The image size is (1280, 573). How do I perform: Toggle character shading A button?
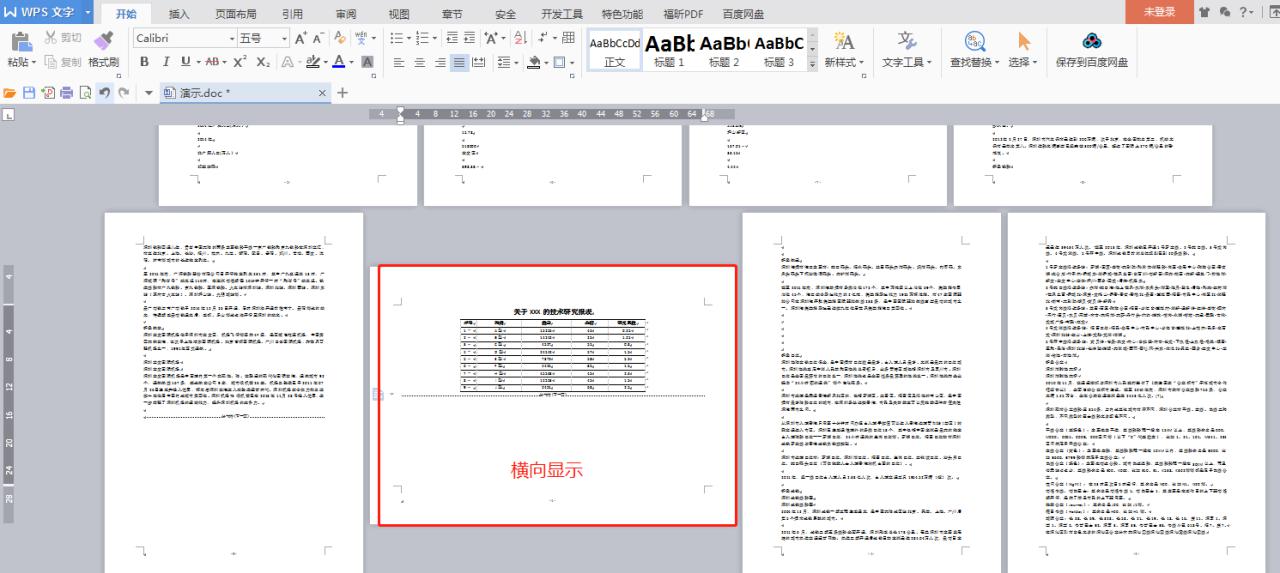(367, 62)
